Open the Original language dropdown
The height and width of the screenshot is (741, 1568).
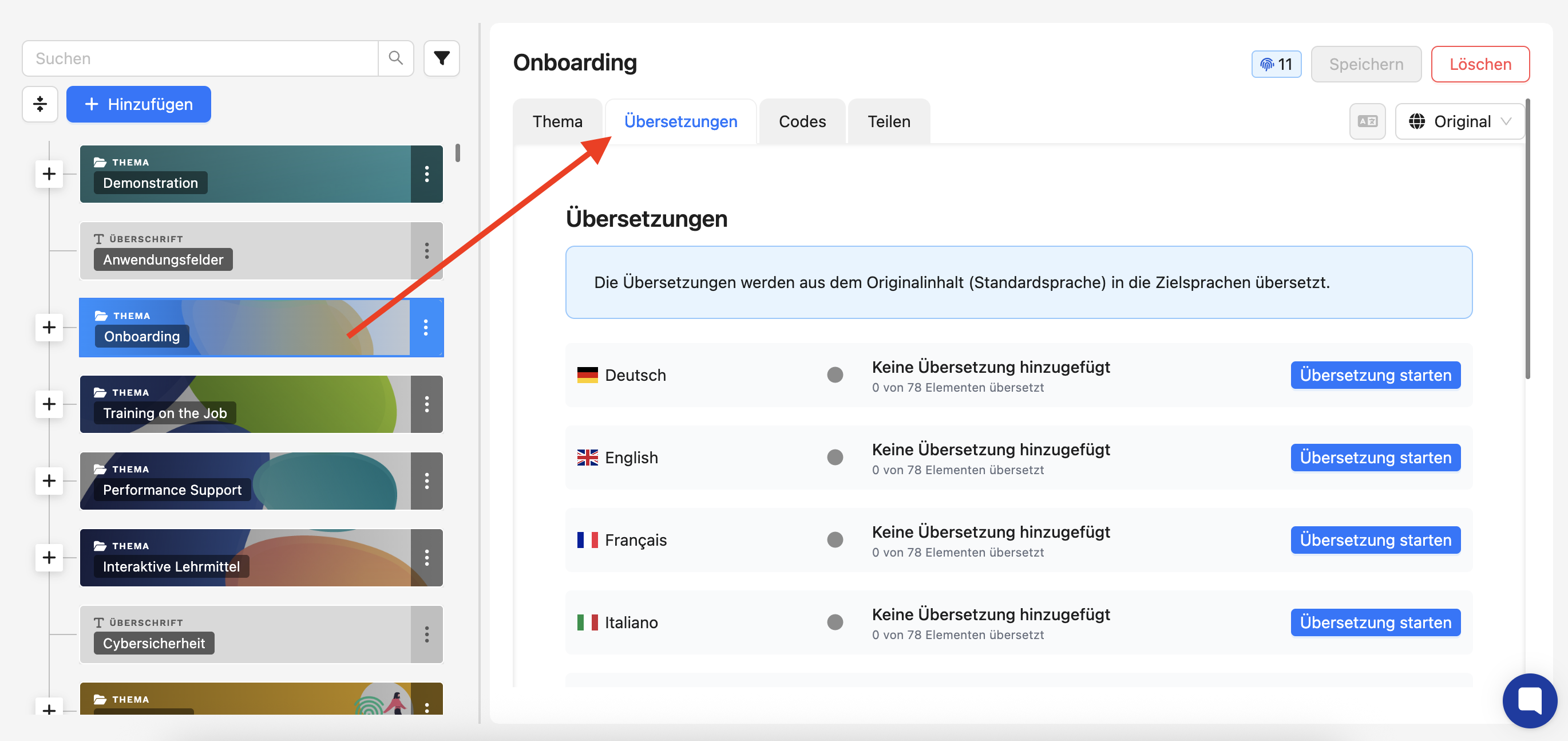click(x=1460, y=122)
